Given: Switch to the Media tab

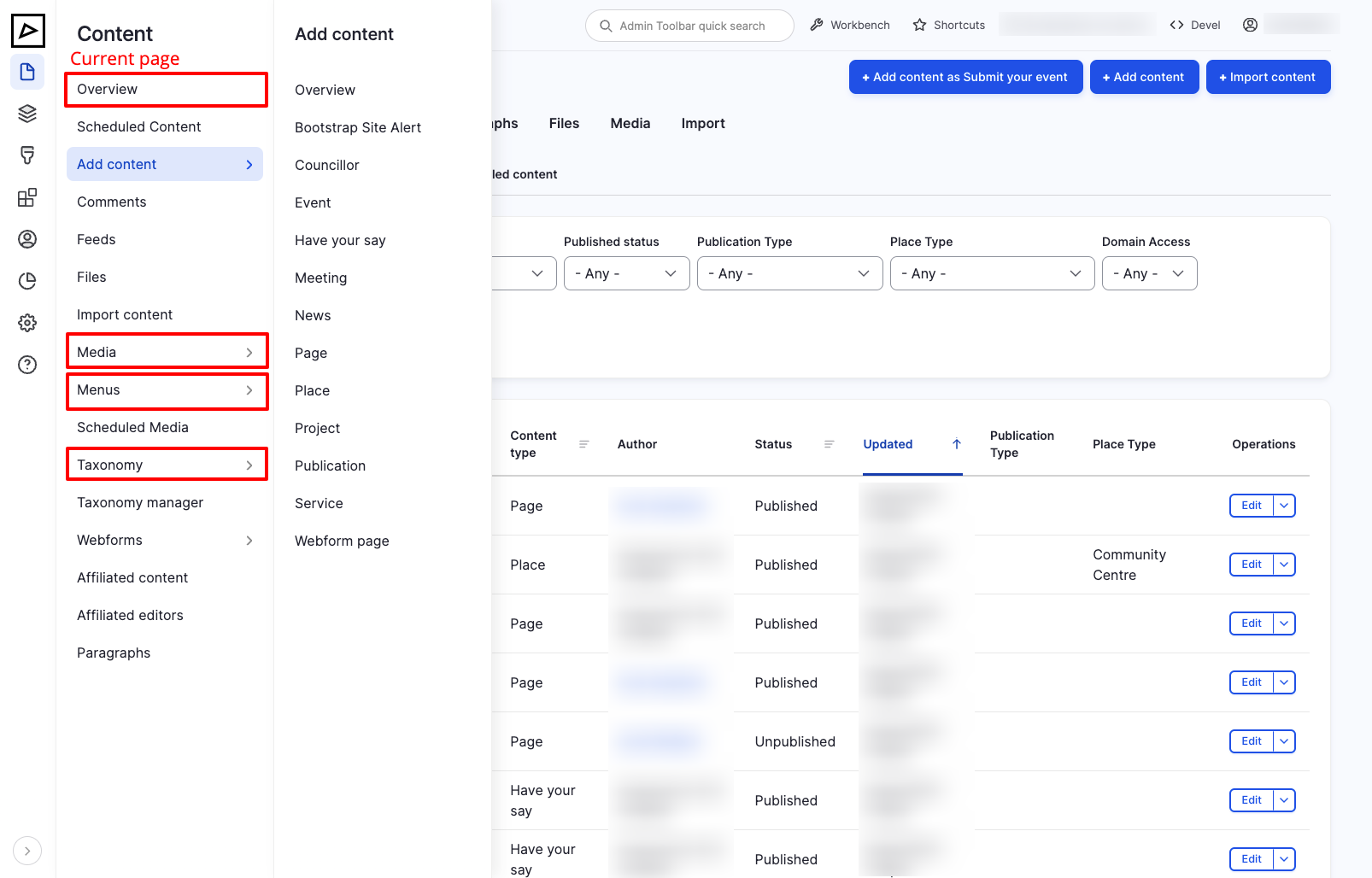Looking at the screenshot, I should click(630, 124).
